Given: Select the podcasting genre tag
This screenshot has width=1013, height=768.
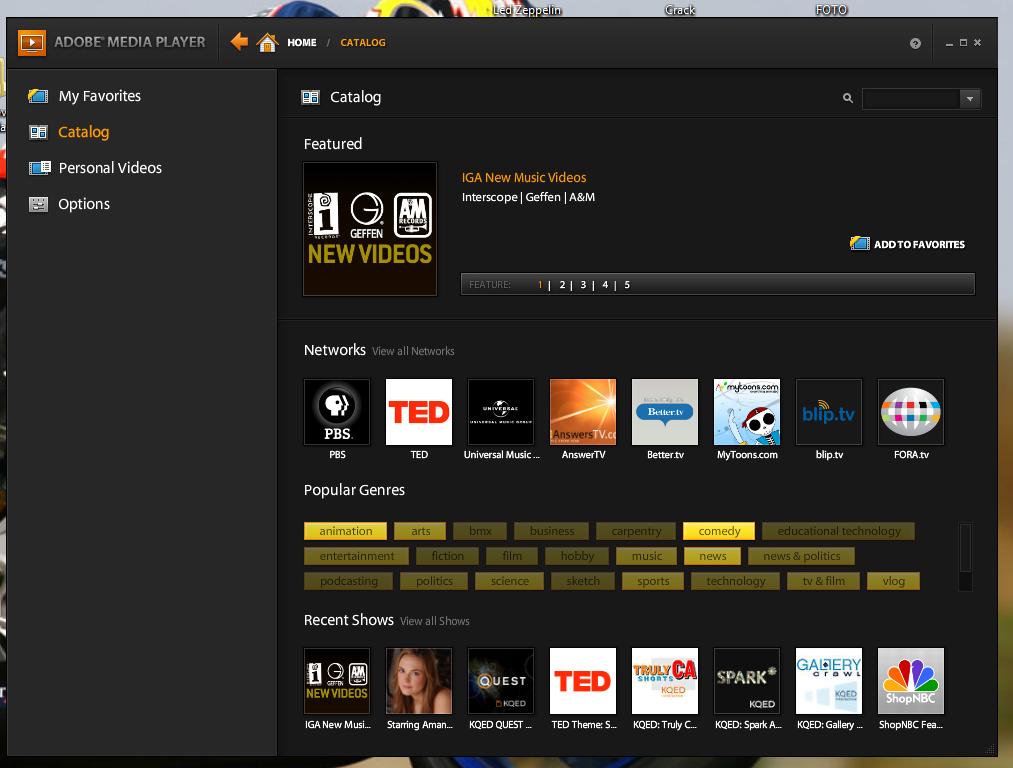Looking at the screenshot, I should (x=349, y=581).
